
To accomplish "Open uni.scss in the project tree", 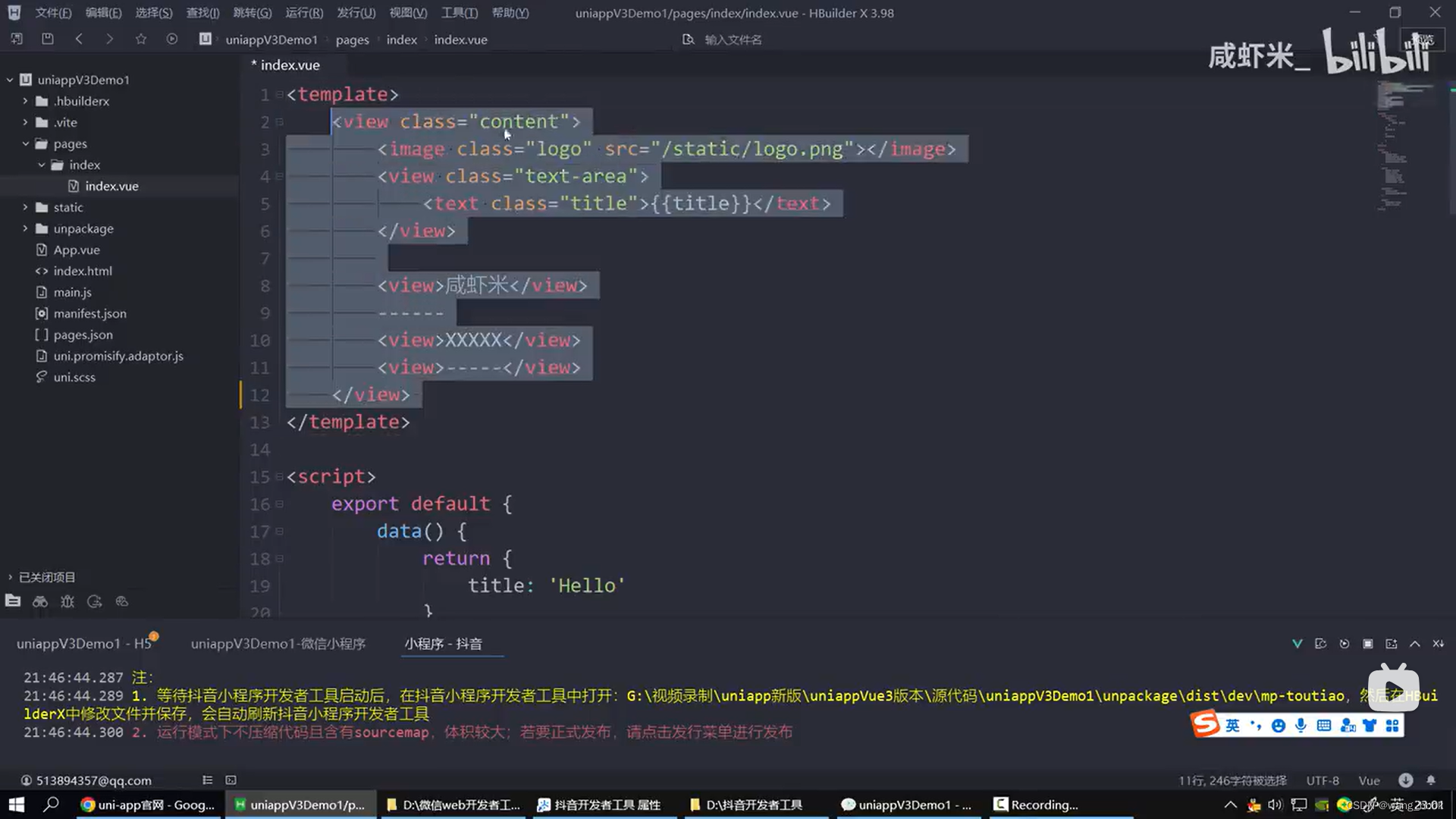I will [x=74, y=377].
